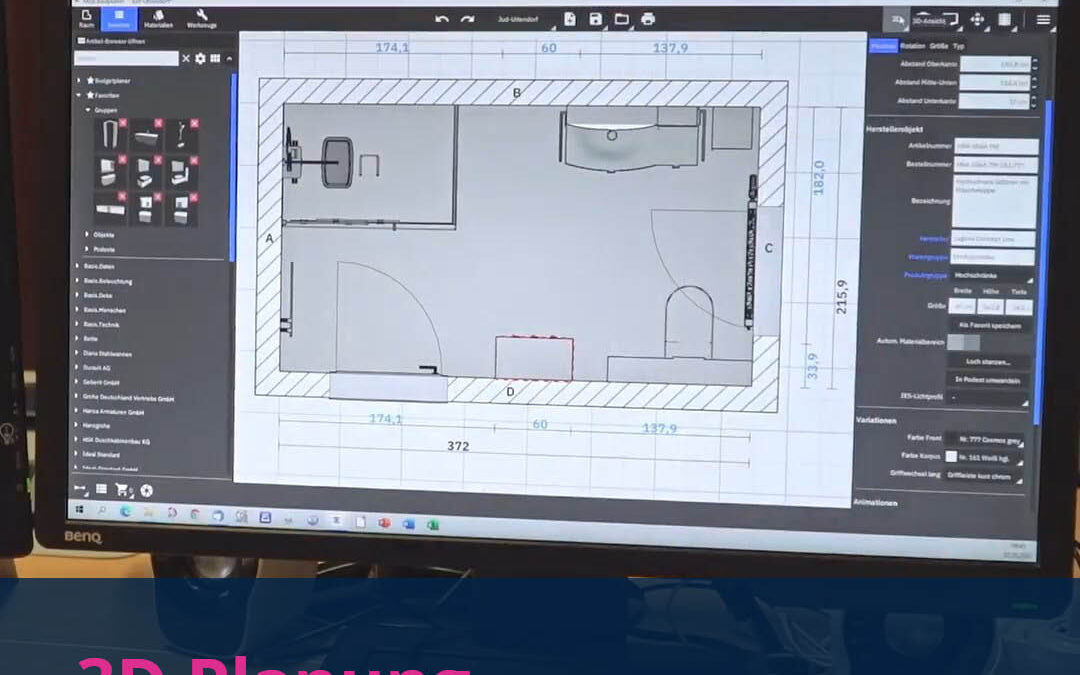
Task: Click In Podest umwandeln button
Action: [x=988, y=380]
